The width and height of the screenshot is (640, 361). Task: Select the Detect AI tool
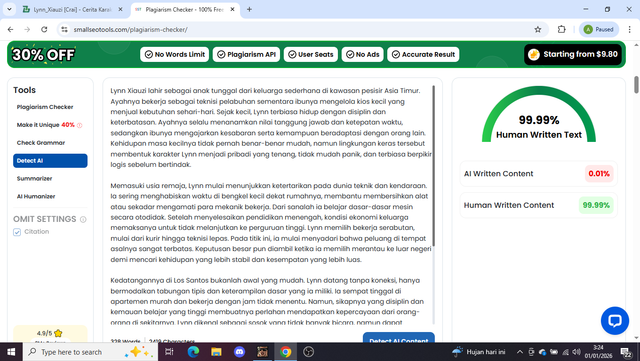click(x=50, y=160)
